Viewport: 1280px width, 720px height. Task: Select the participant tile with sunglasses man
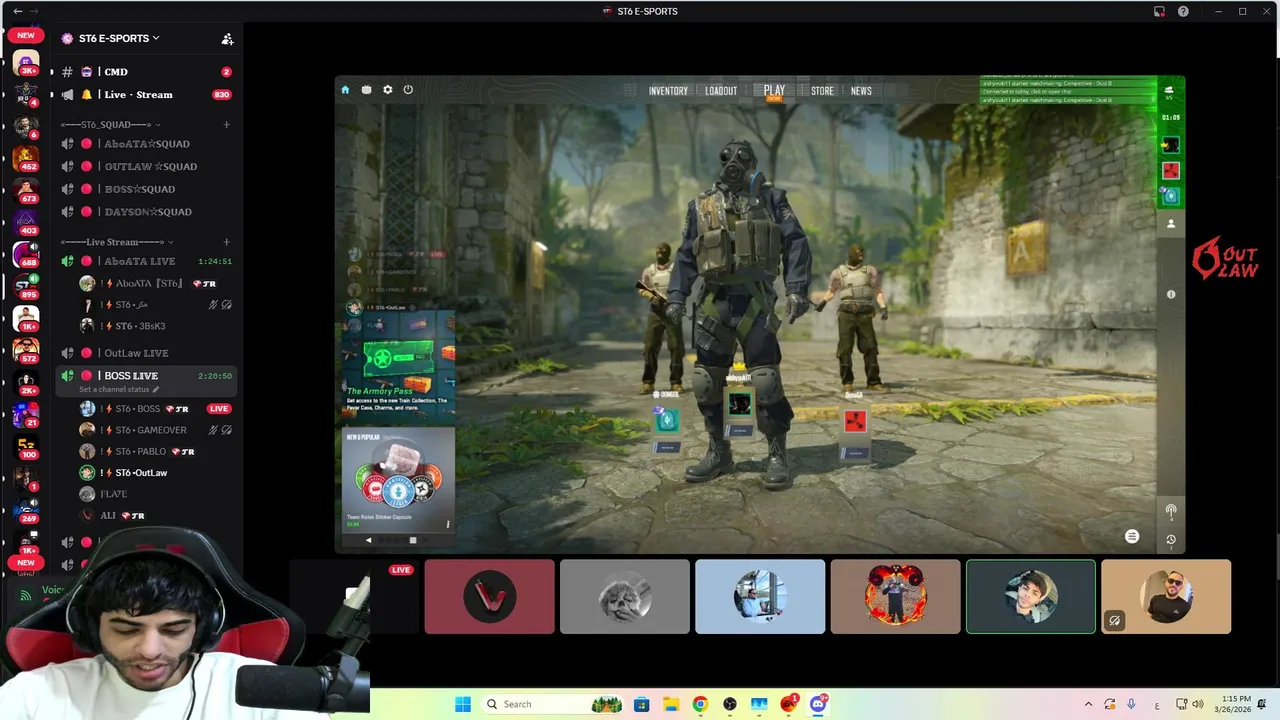(x=1166, y=597)
